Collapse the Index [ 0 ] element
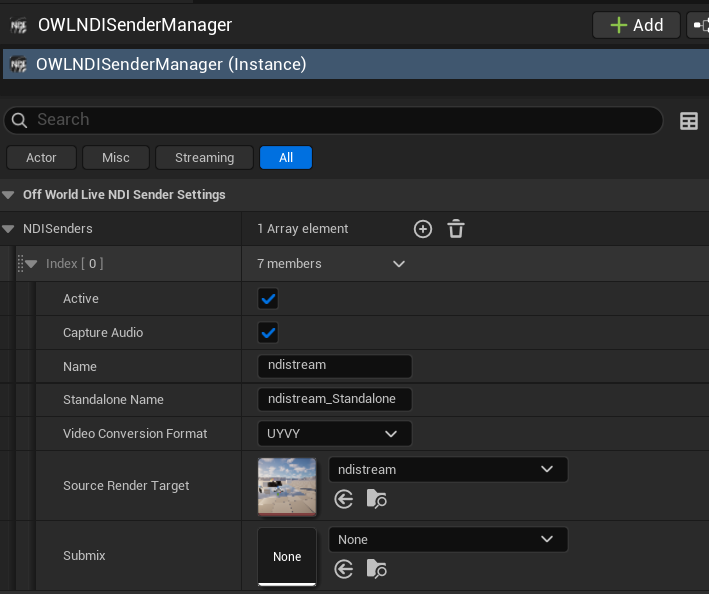The image size is (709, 594). click(31, 264)
